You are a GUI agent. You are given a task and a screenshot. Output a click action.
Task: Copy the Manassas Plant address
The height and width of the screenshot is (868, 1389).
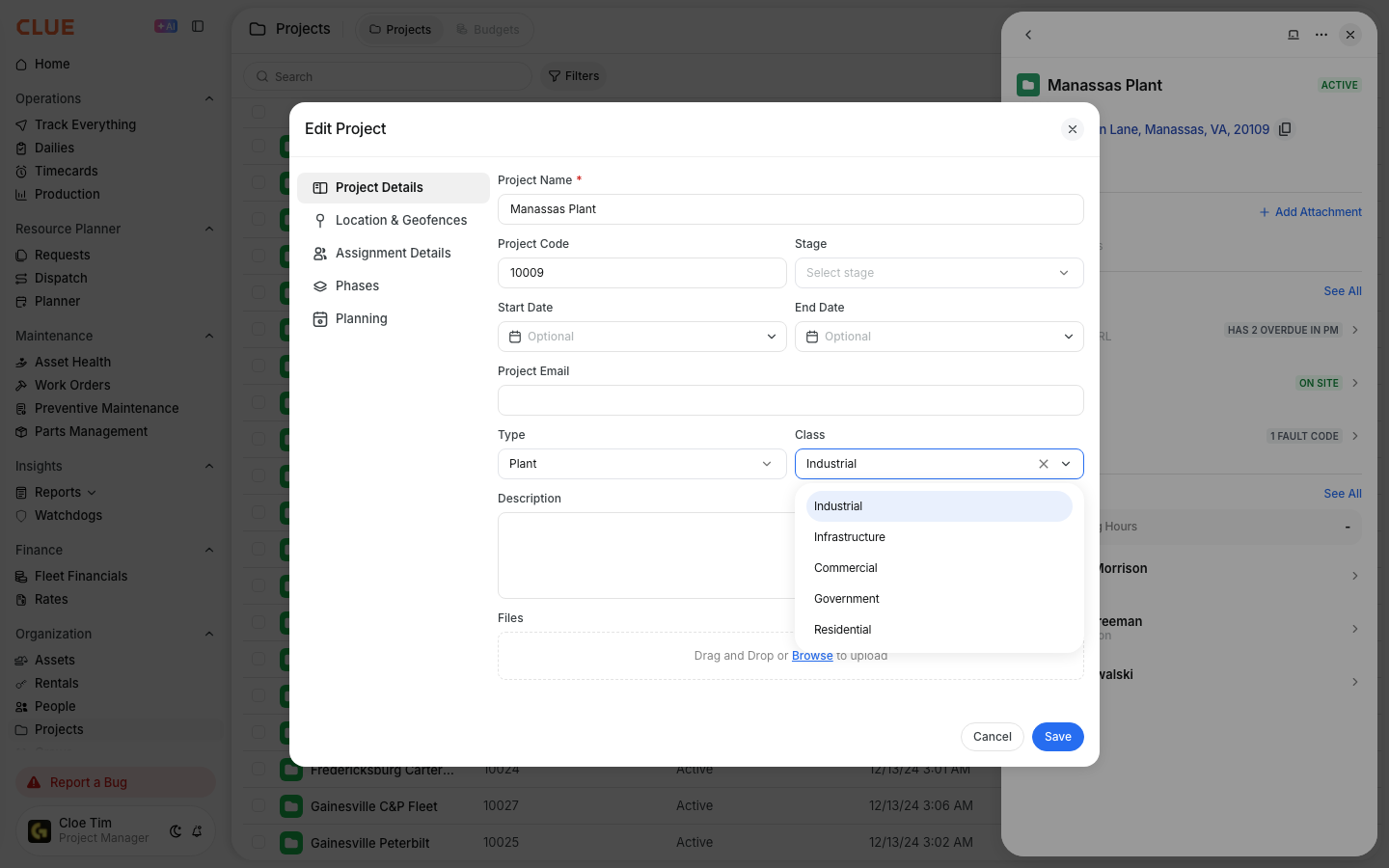pos(1285,129)
